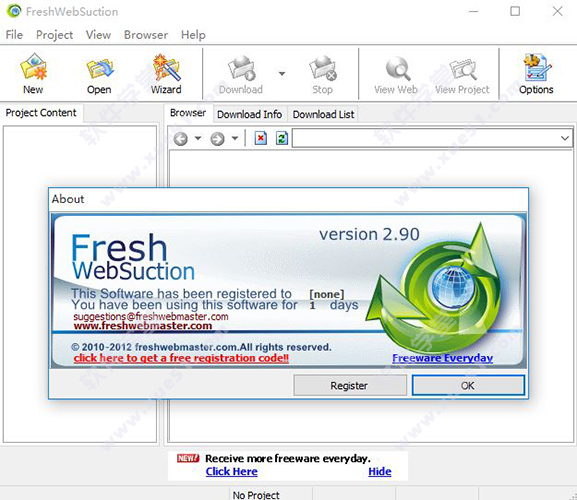
Task: Expand the browser back history dropdown
Action: click(x=198, y=138)
